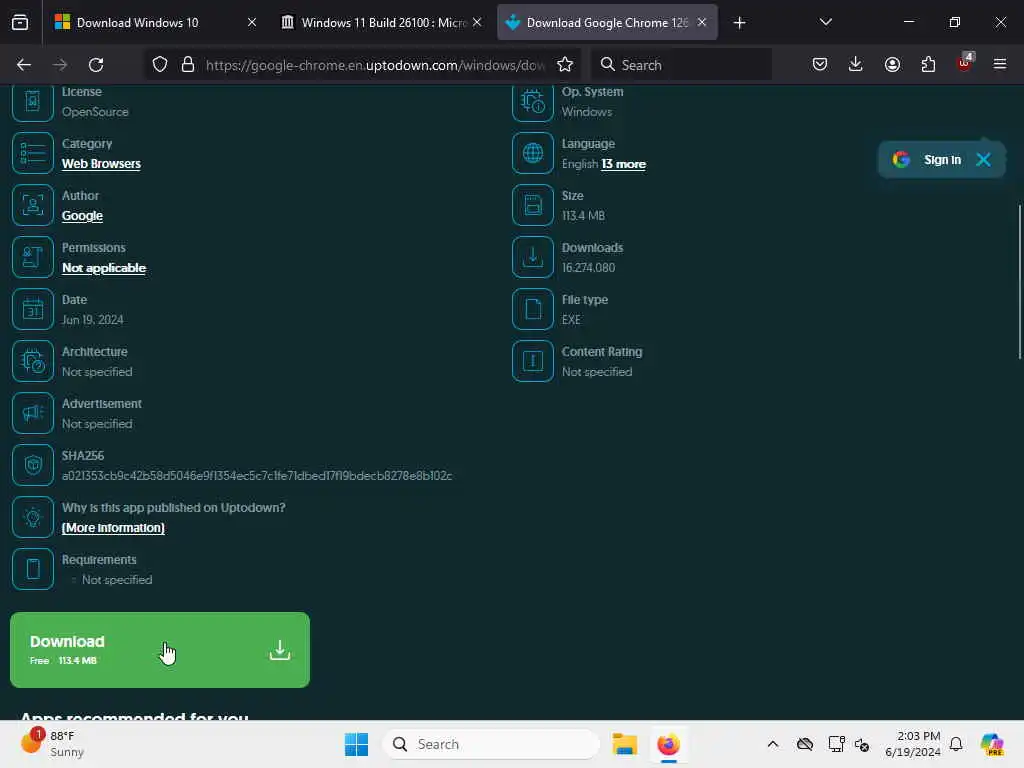
Task: Click the lightbulb icon beside Uptodown question
Action: point(33,517)
